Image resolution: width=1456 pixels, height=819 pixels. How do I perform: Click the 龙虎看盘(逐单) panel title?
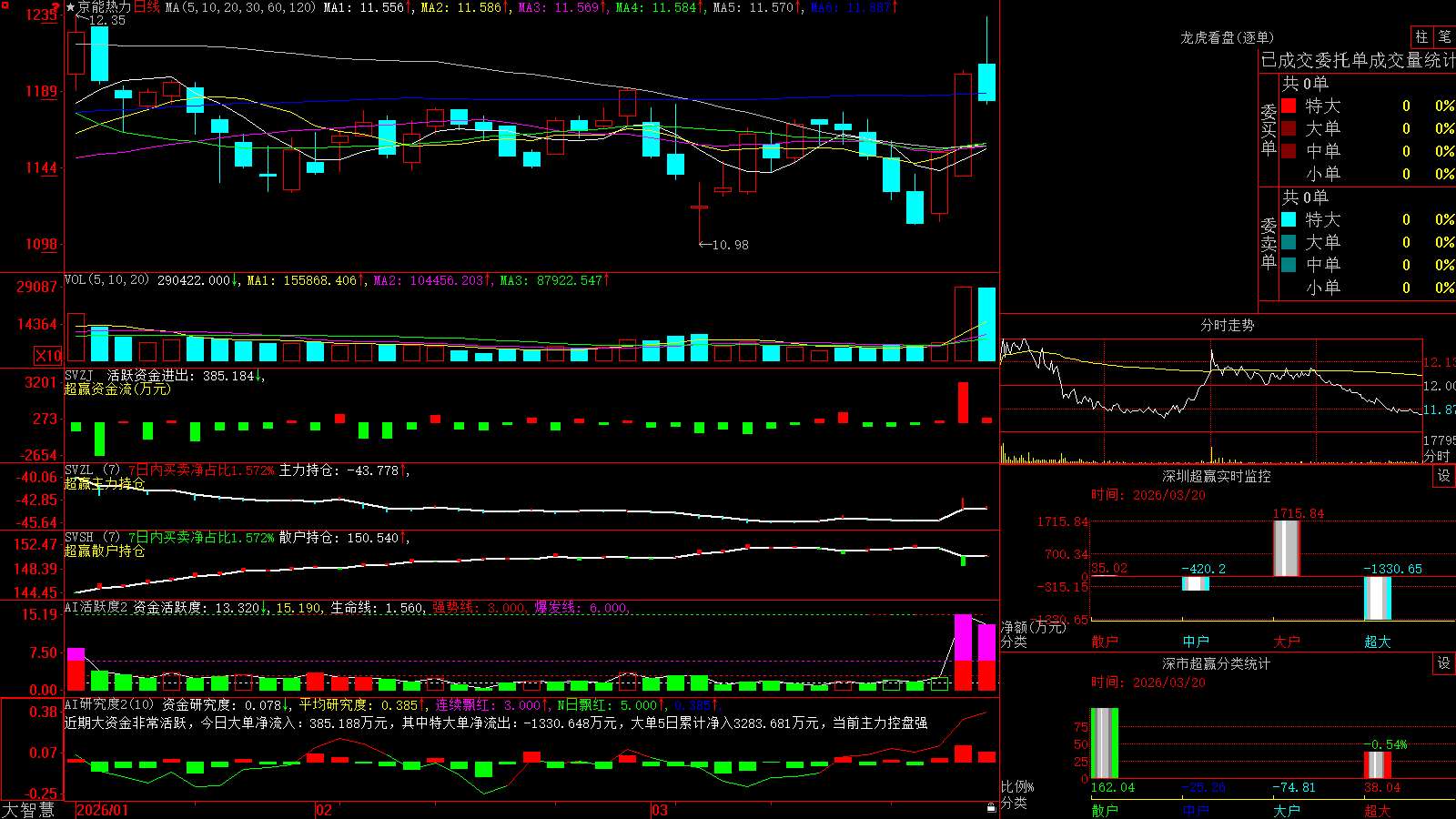[1227, 37]
